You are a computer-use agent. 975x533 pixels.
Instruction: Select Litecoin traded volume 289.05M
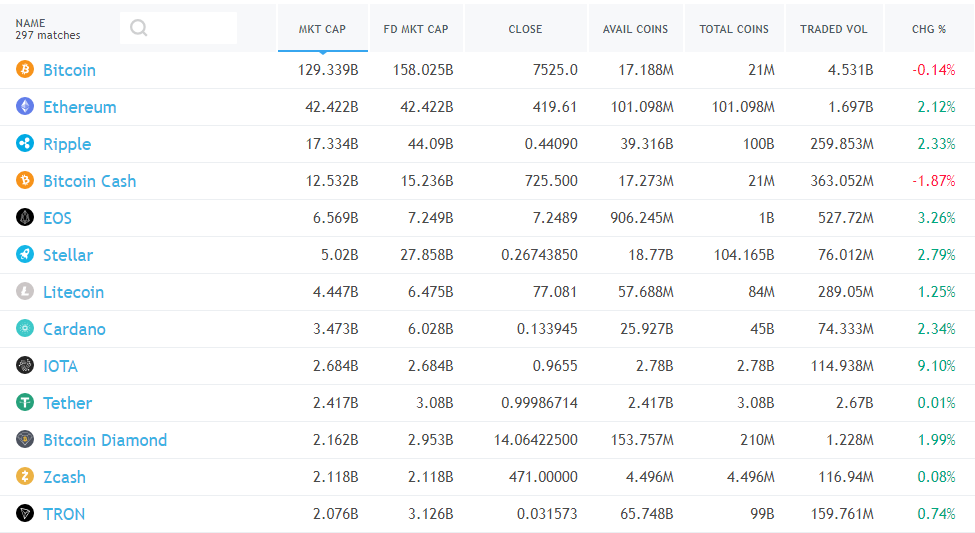[846, 292]
